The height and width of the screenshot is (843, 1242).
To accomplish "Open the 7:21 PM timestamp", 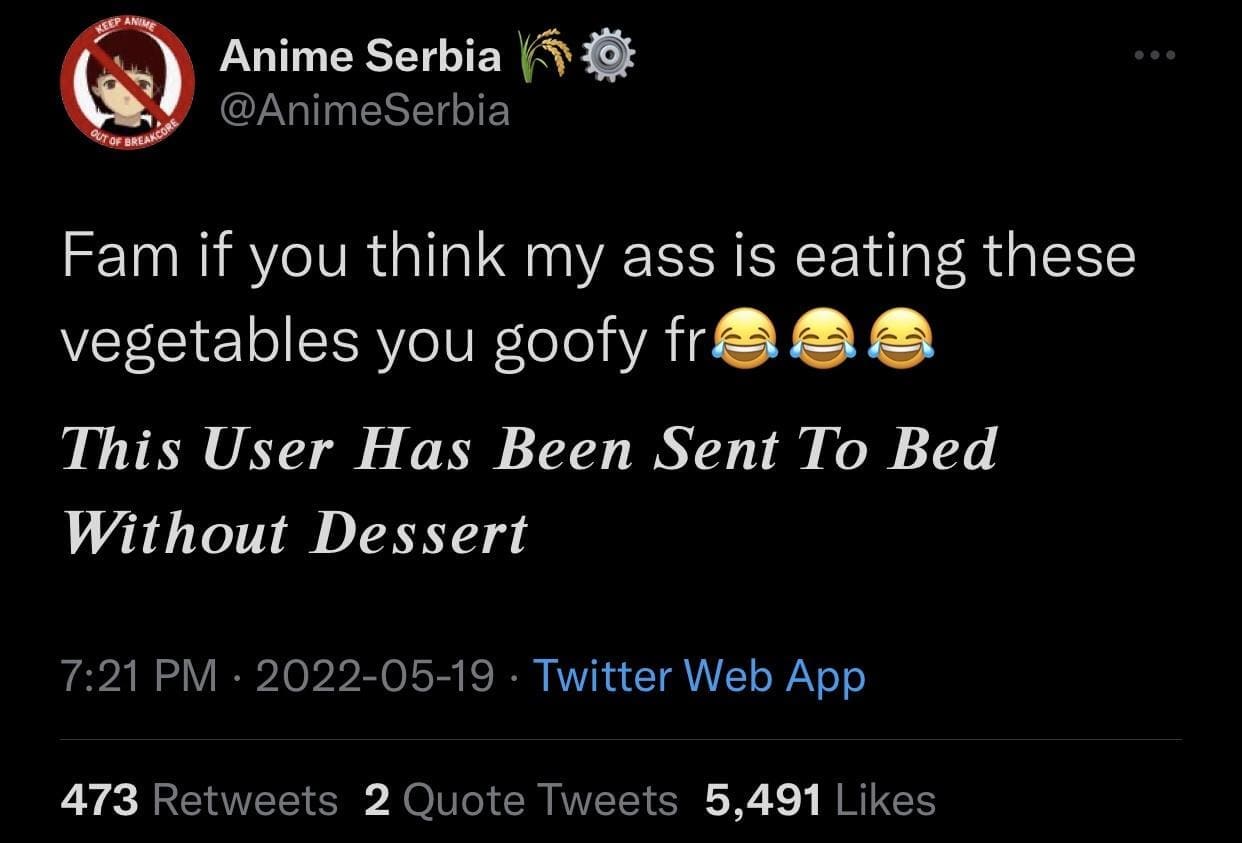I will [139, 677].
